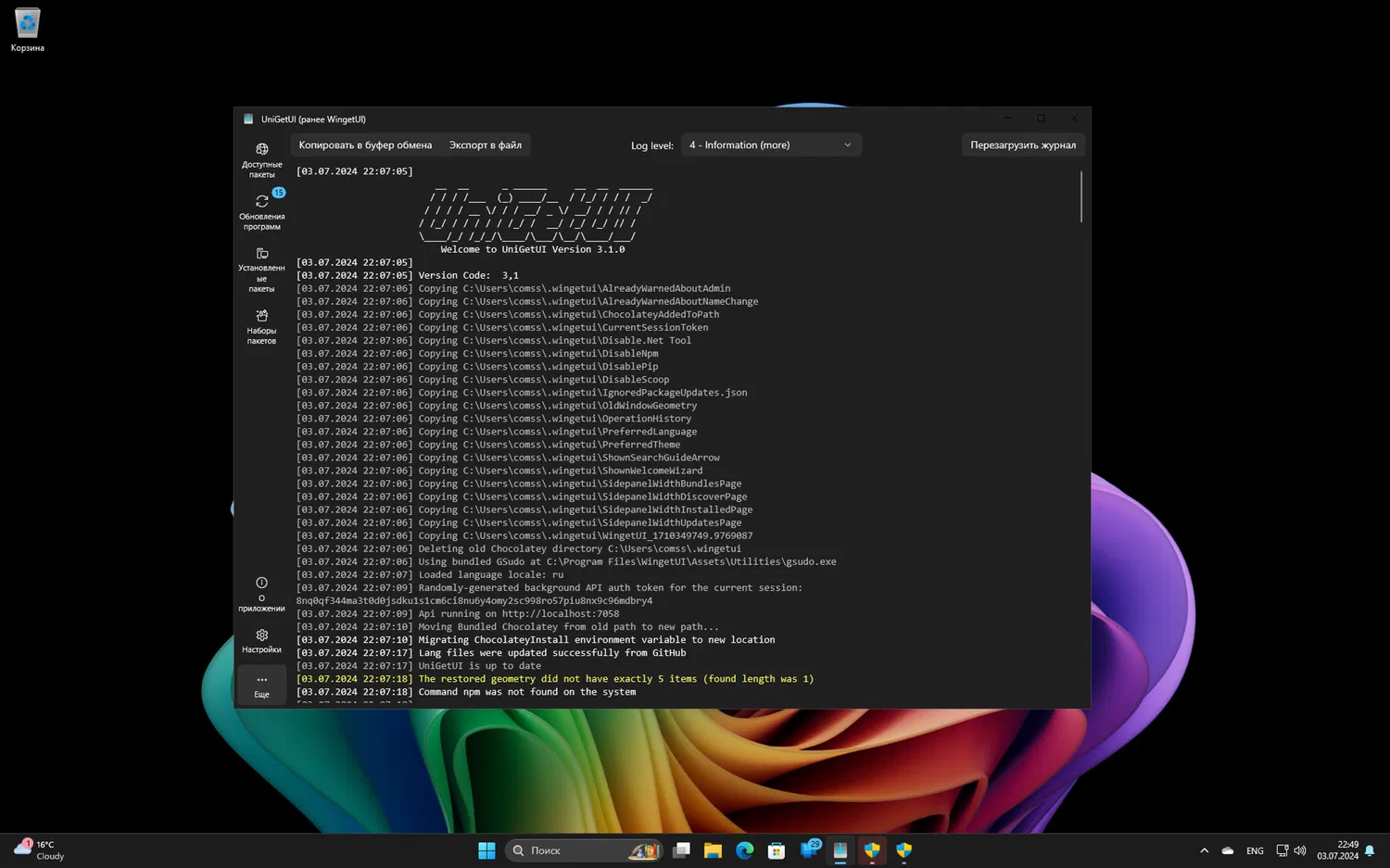Open Наборы пакетов bundles page
Image resolution: width=1390 pixels, height=868 pixels.
click(261, 327)
